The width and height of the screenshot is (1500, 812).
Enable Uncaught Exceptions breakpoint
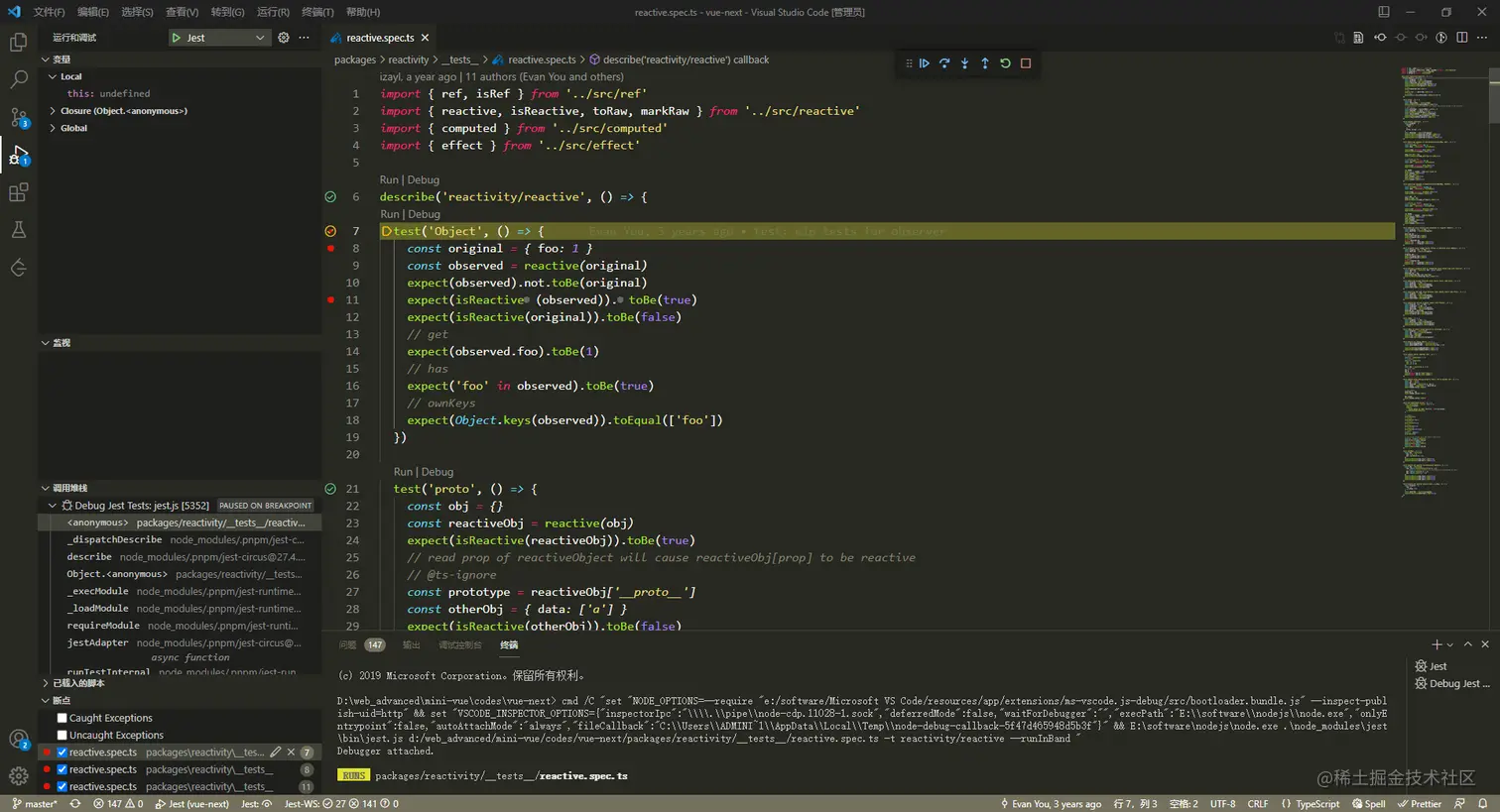(62, 736)
